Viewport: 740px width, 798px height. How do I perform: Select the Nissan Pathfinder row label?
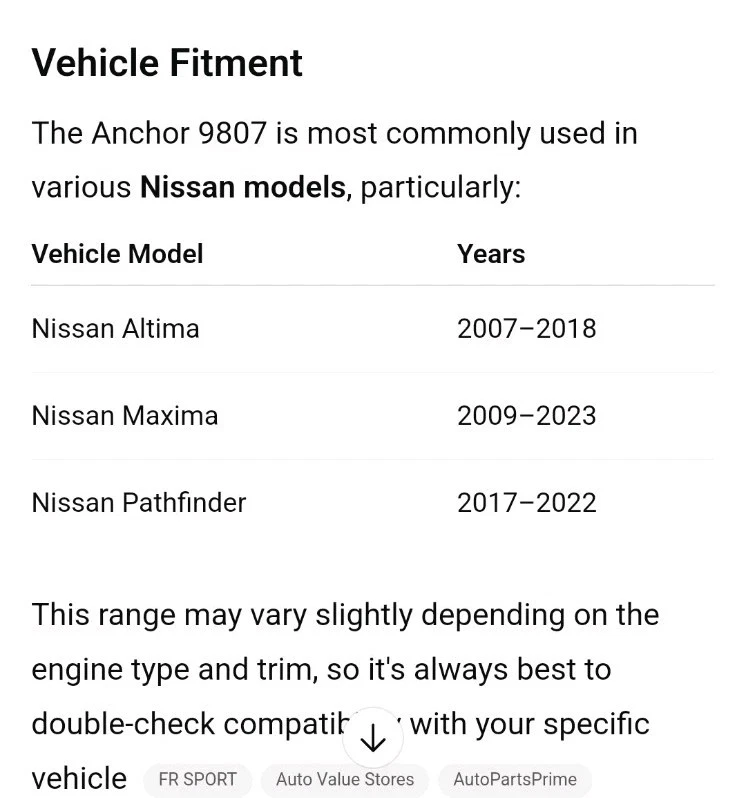pyautogui.click(x=138, y=502)
